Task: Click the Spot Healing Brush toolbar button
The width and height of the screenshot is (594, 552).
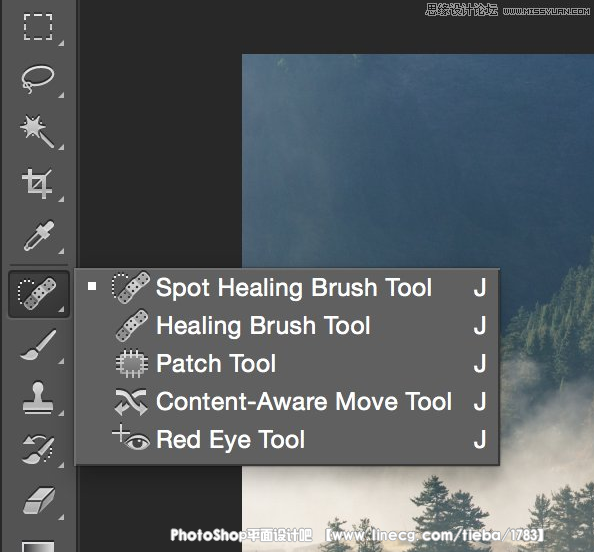Action: [39, 294]
